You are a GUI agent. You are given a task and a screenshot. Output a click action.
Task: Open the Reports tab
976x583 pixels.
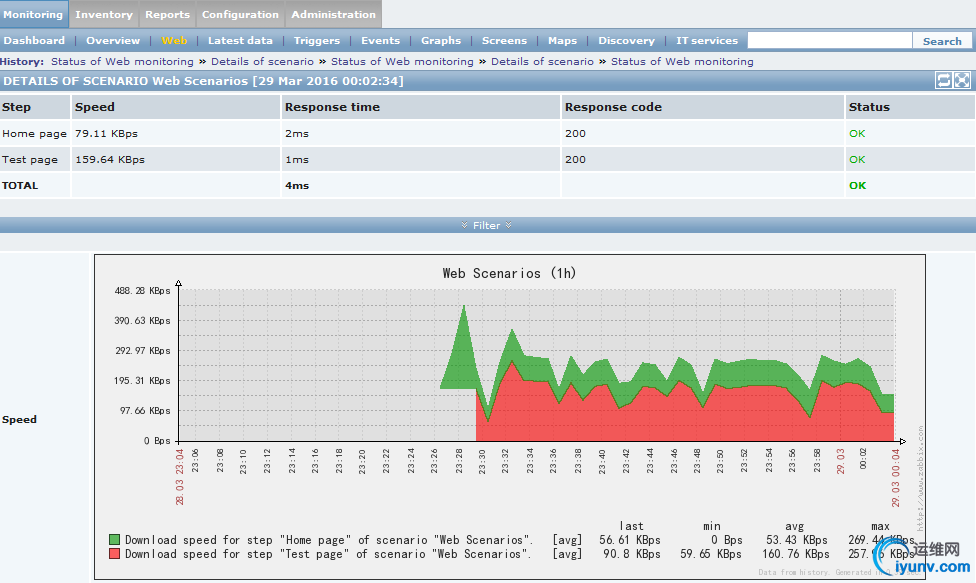coord(167,14)
